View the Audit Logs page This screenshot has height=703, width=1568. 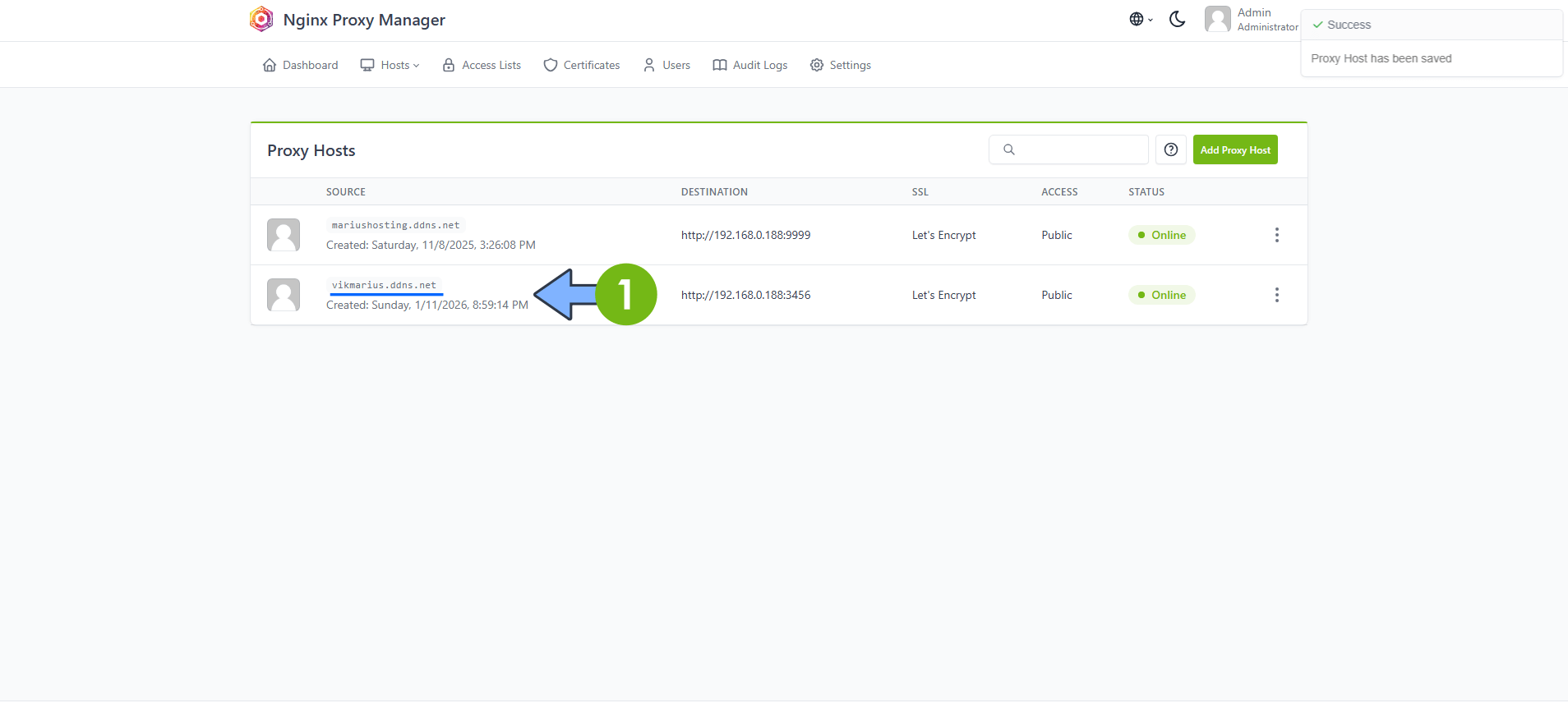750,65
